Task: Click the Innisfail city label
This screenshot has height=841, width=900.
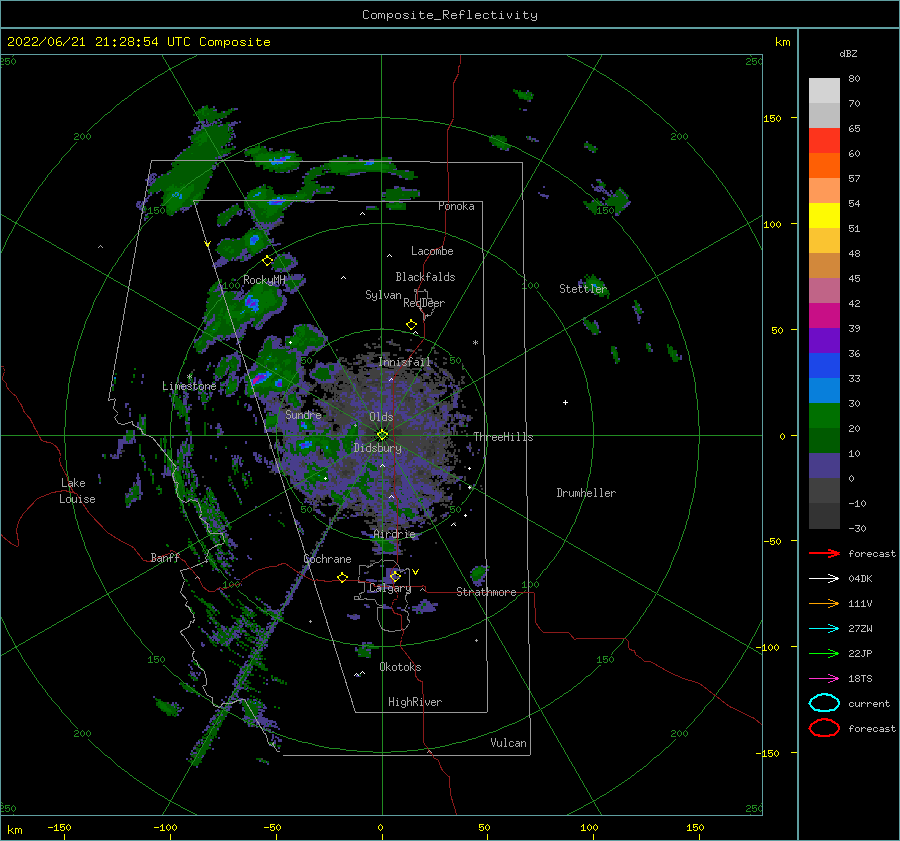Action: [x=404, y=362]
